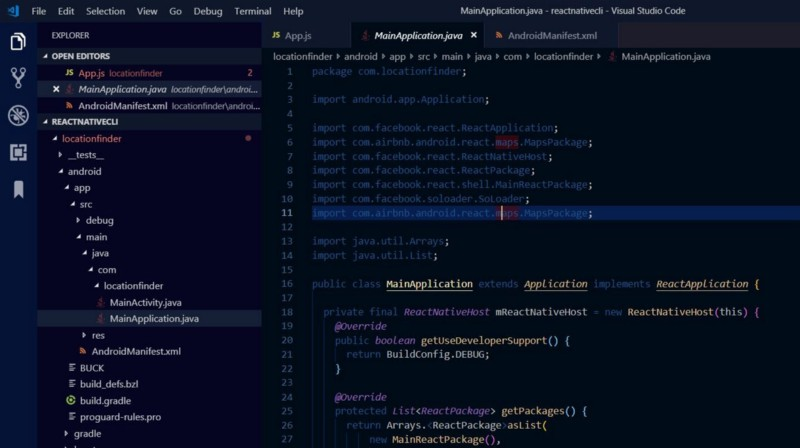Click the VS Code logo icon
This screenshot has height=448, width=800.
(13, 11)
